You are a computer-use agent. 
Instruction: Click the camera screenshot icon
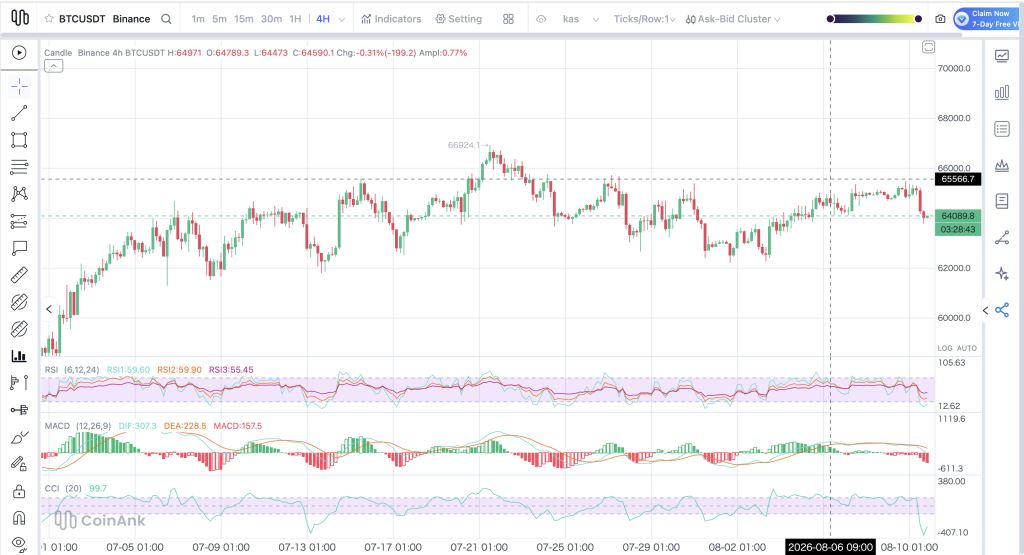[x=940, y=19]
